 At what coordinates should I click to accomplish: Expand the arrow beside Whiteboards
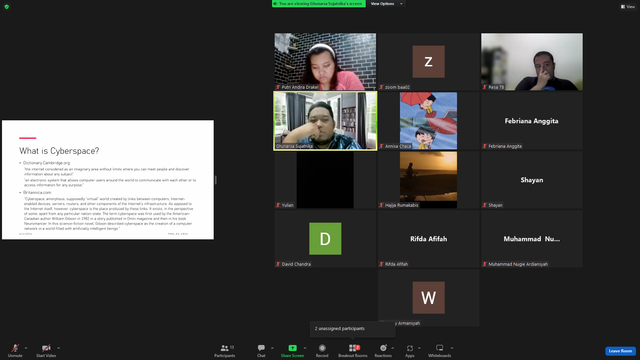click(x=452, y=348)
